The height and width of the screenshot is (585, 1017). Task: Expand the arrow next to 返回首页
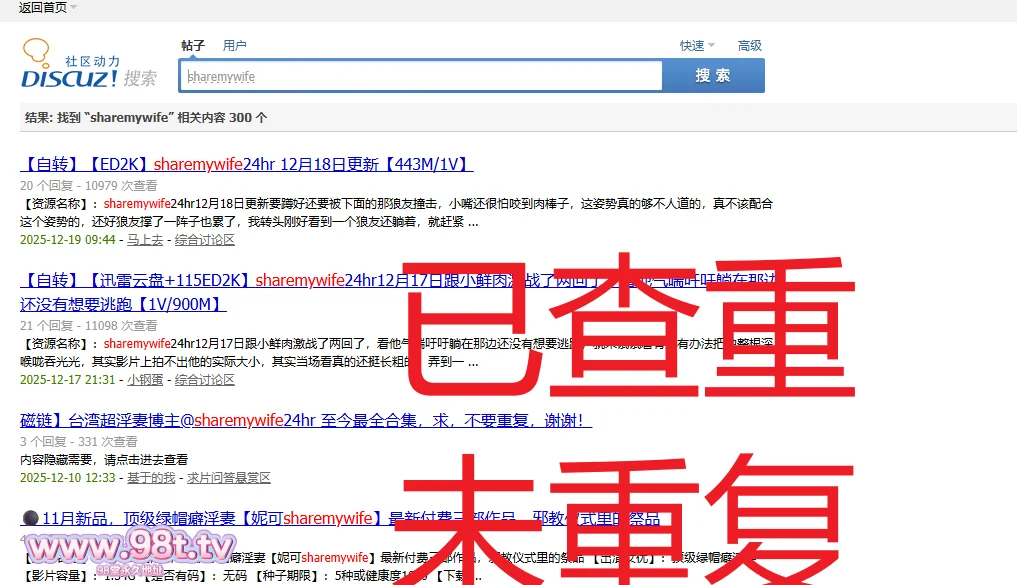point(74,8)
